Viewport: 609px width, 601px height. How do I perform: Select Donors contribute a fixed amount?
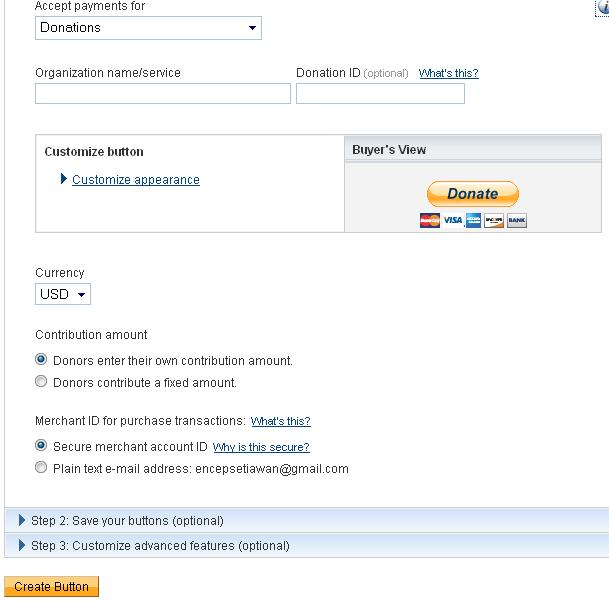(x=41, y=382)
